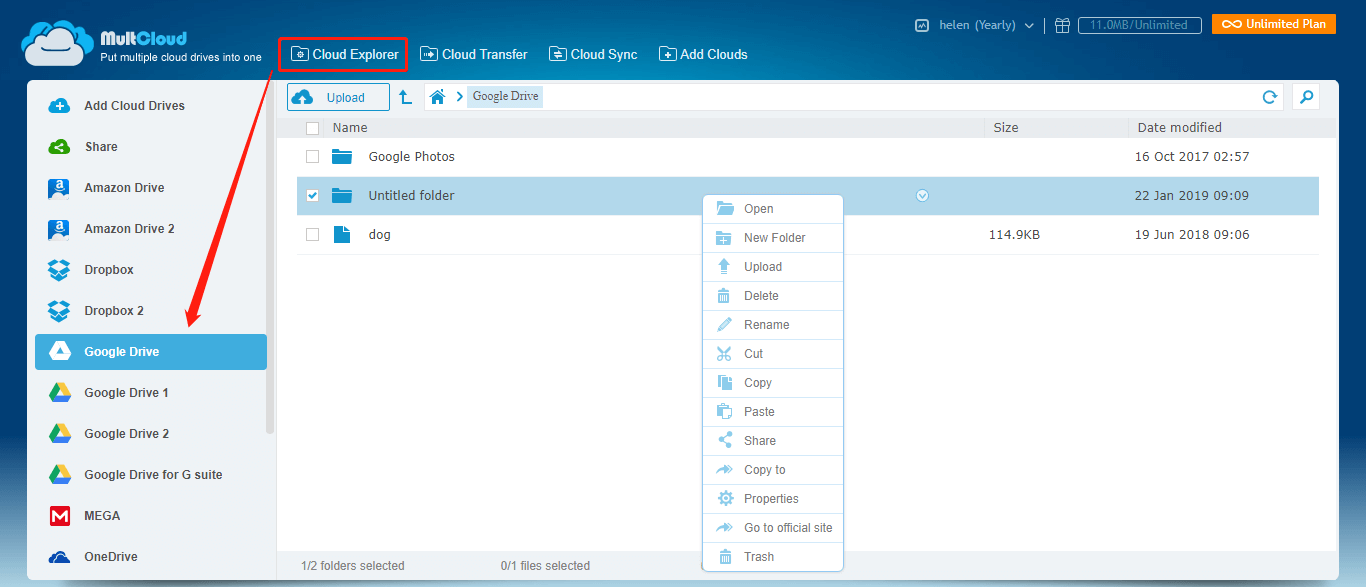Open the Cloud Sync tab
The image size is (1366, 587).
tap(593, 54)
